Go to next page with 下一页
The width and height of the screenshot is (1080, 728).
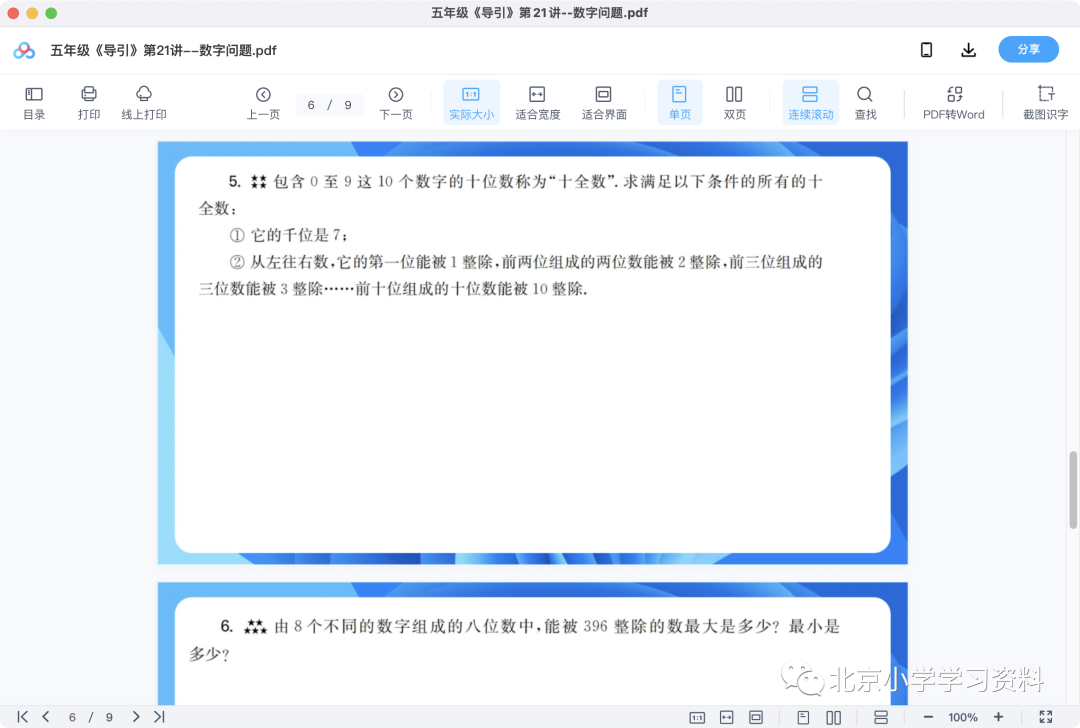click(396, 103)
